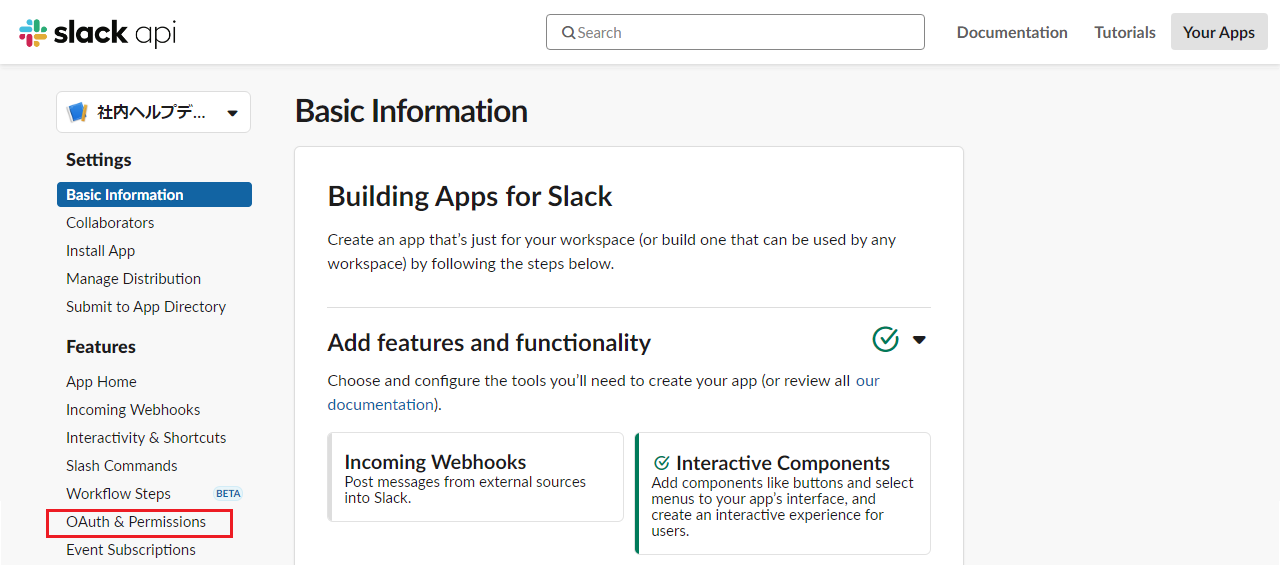Open Event Subscriptions page
The image size is (1280, 565).
coord(131,550)
